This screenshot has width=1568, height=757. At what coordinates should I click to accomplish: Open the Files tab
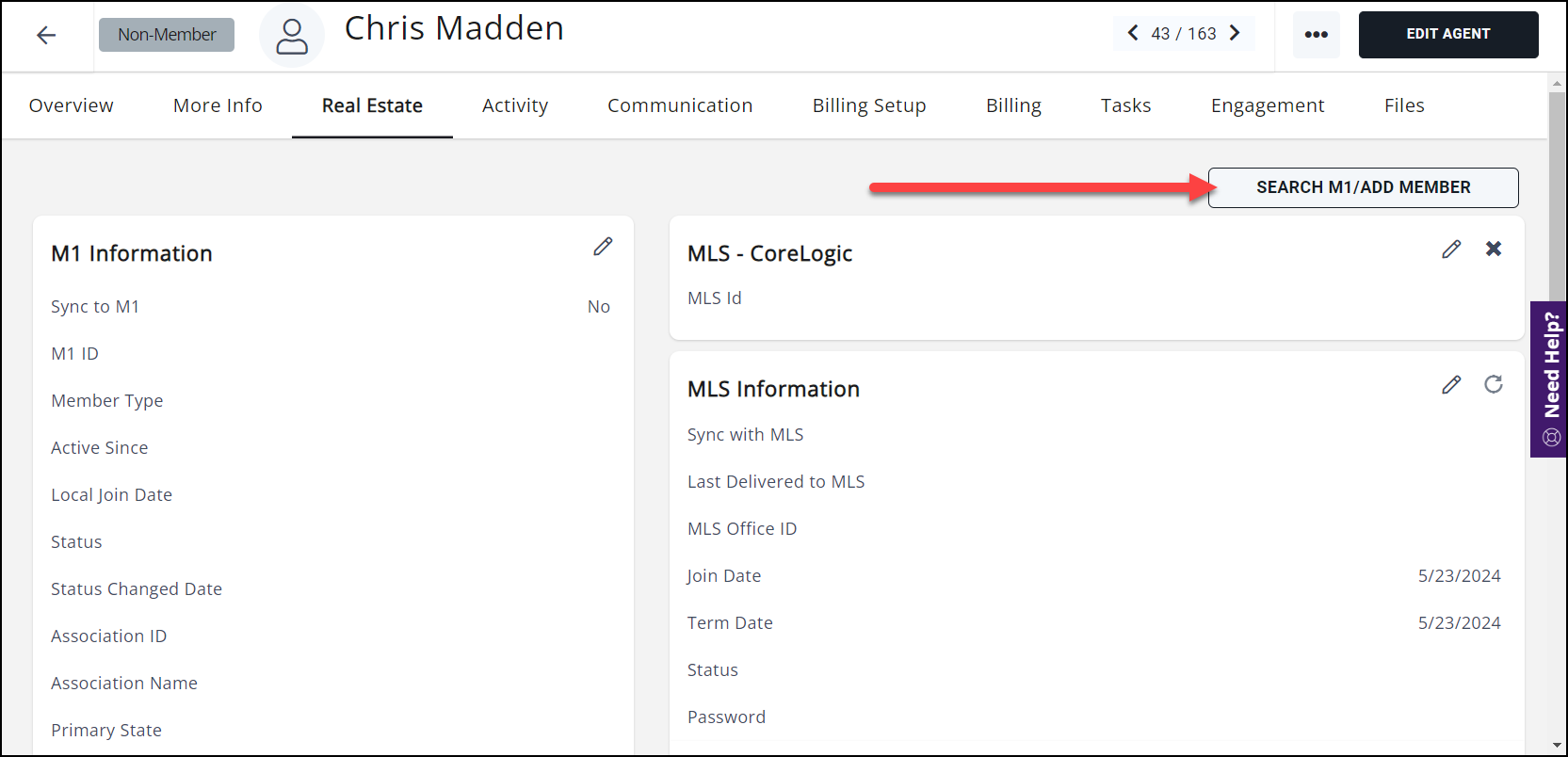point(1404,105)
